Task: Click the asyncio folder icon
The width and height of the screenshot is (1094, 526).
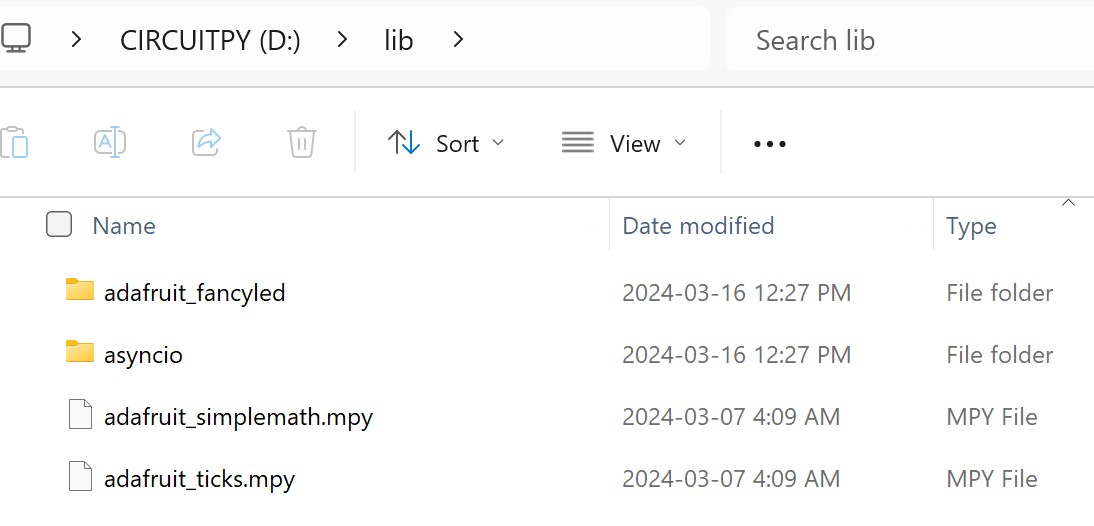Action: 80,353
